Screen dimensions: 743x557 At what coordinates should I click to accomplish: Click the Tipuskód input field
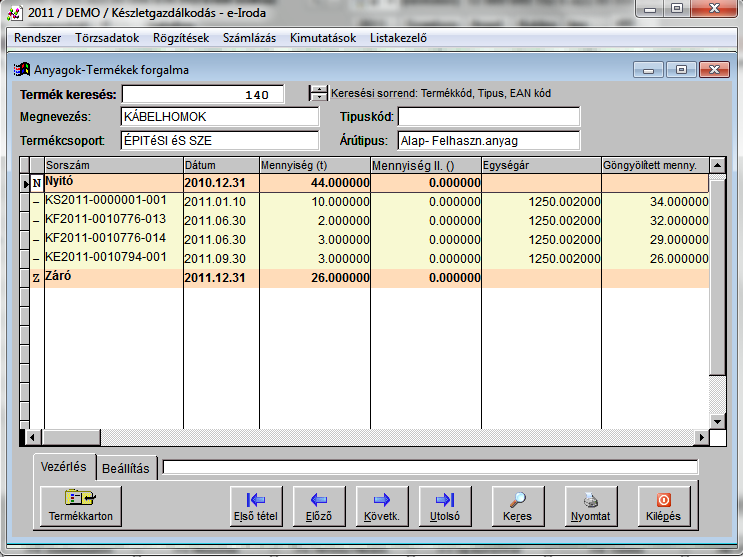[488, 117]
